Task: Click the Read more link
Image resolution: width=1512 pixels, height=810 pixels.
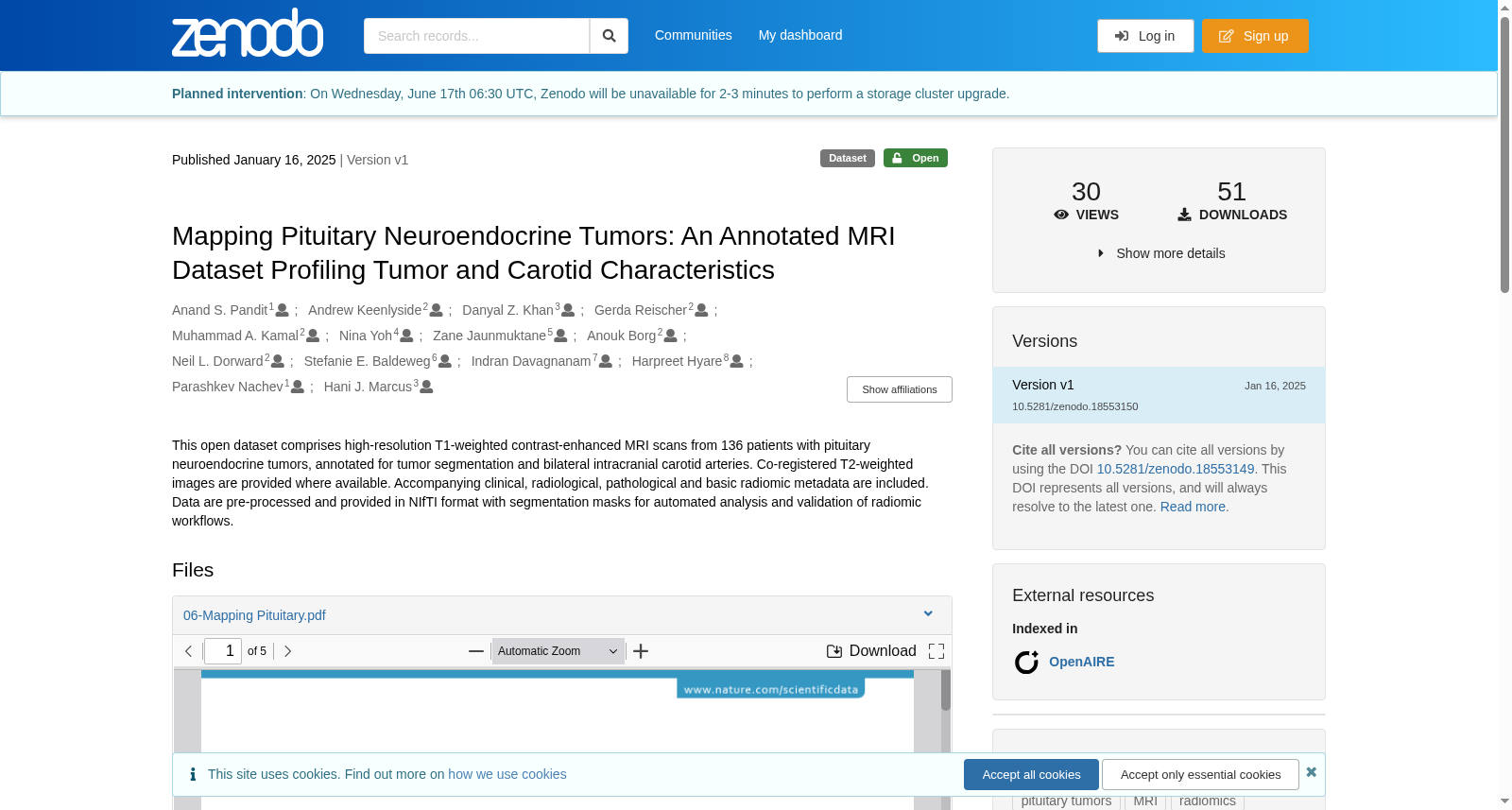Action: (1193, 507)
